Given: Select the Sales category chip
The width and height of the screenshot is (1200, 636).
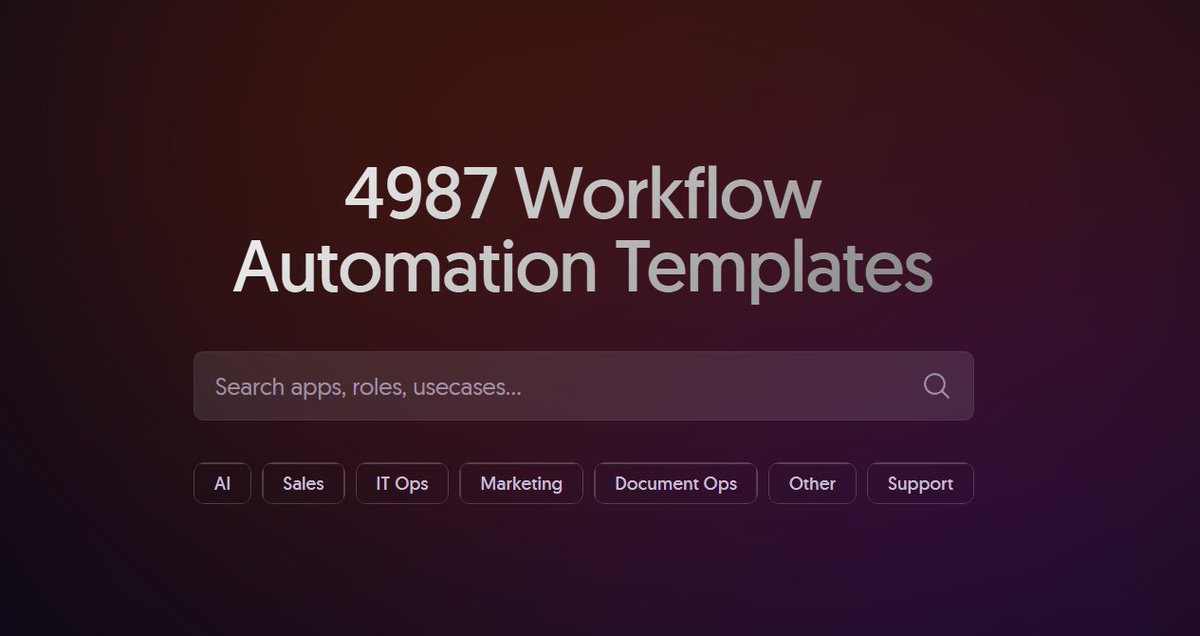Looking at the screenshot, I should tap(303, 484).
